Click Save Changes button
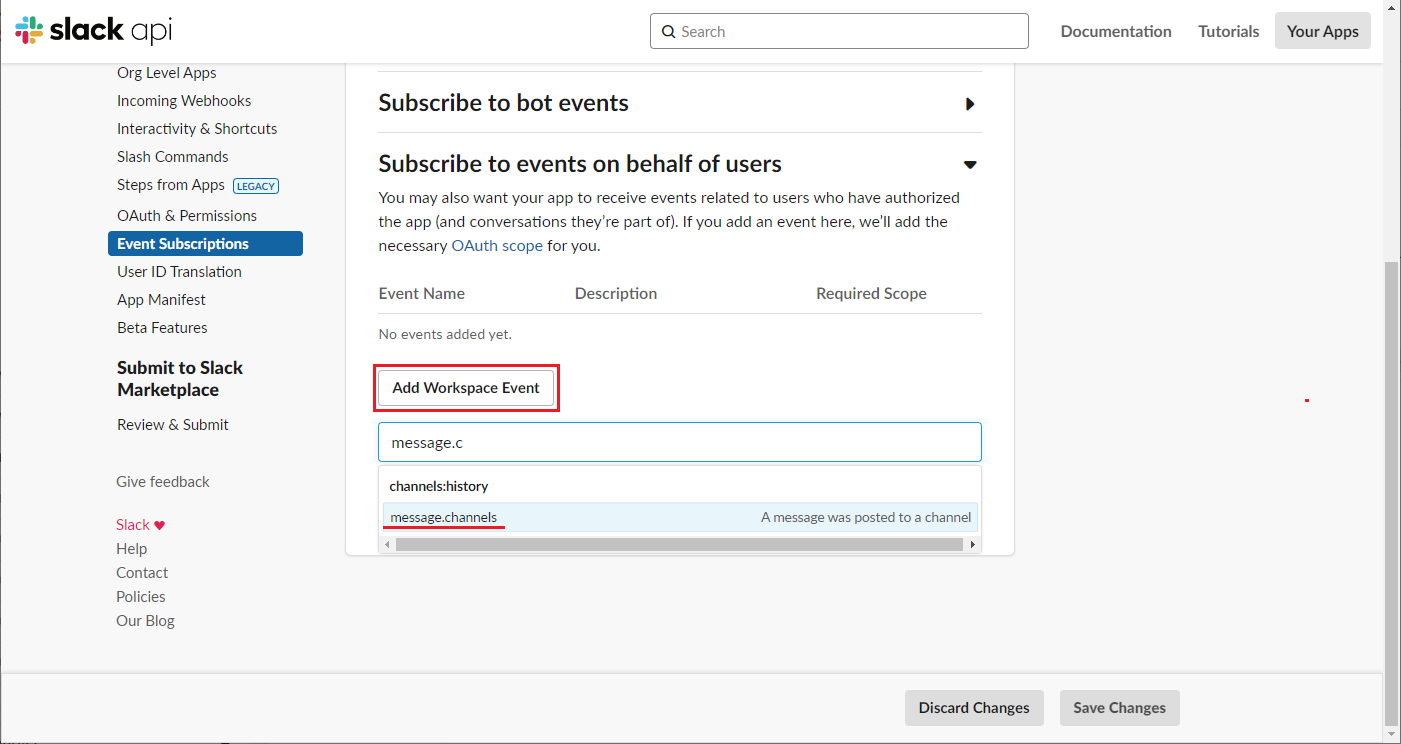This screenshot has width=1401, height=744. (1120, 708)
